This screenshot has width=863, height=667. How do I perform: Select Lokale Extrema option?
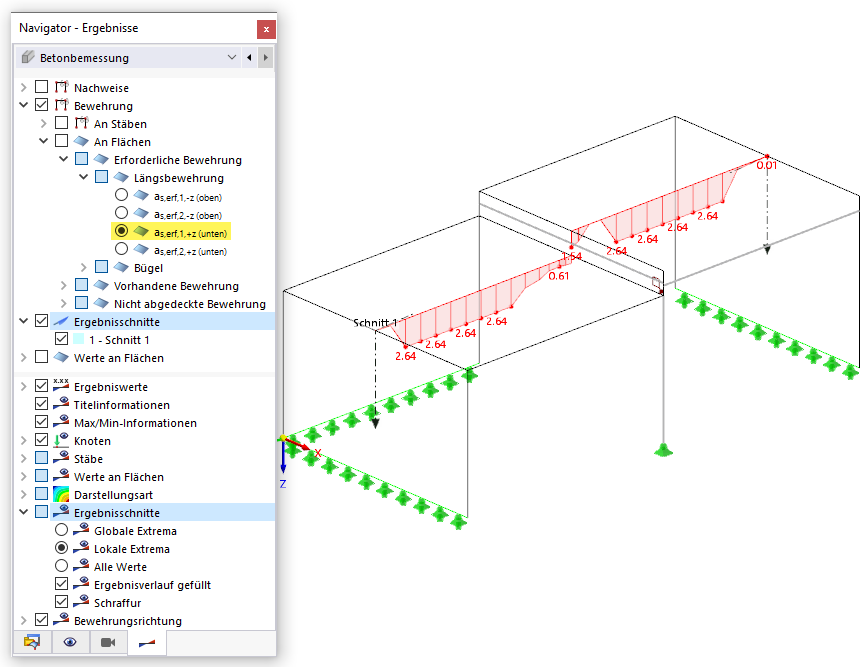(x=62, y=548)
